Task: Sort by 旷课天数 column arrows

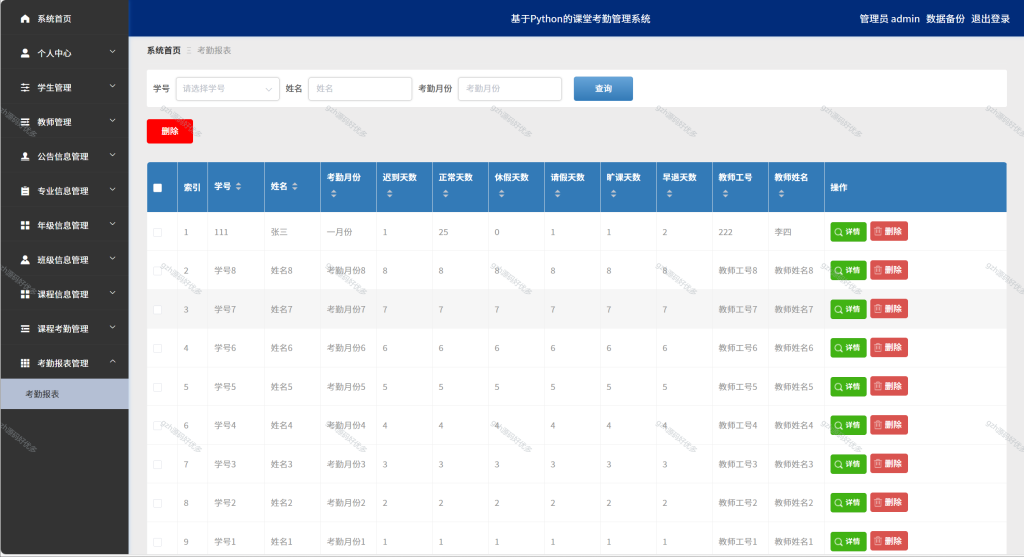Action: [x=613, y=194]
